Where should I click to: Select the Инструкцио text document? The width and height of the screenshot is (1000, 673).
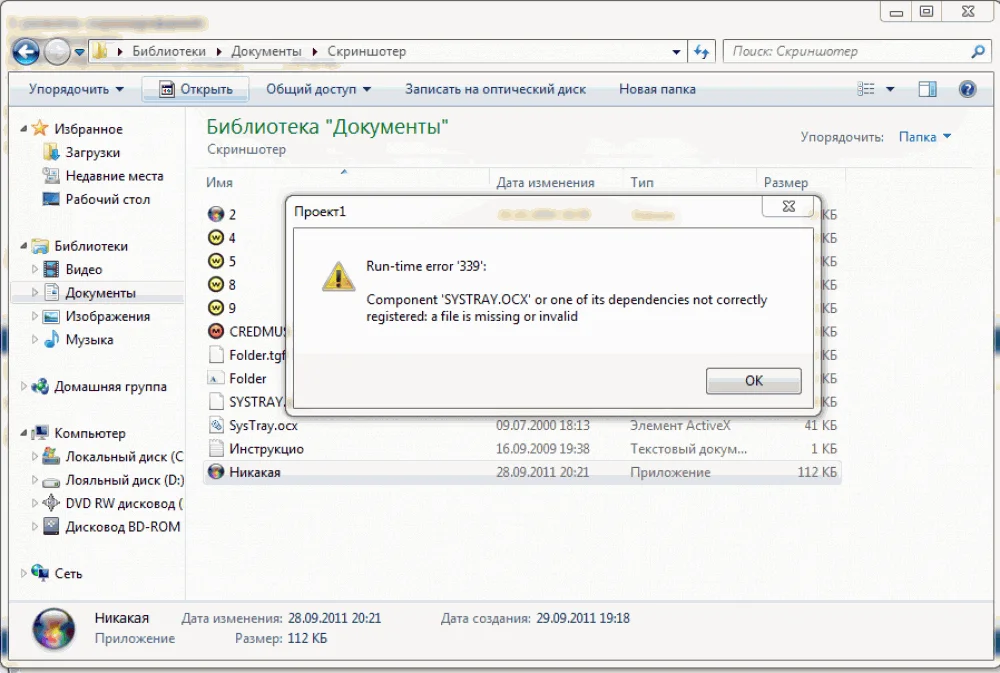(x=265, y=449)
